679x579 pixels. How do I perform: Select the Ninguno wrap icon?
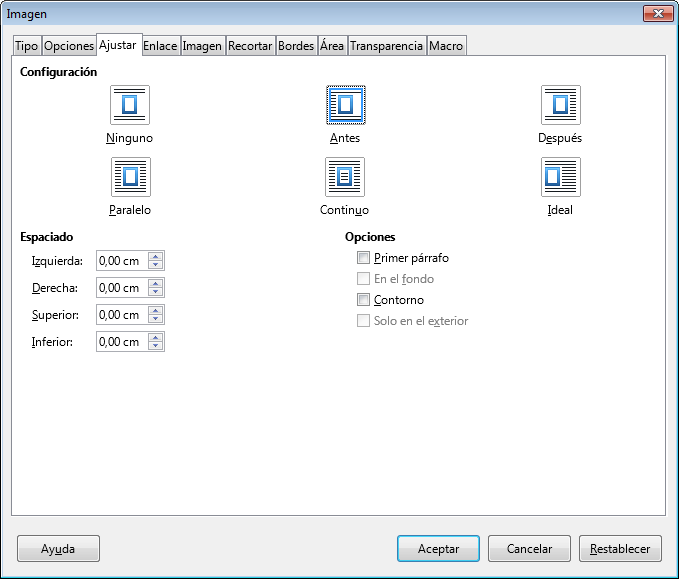(x=130, y=105)
